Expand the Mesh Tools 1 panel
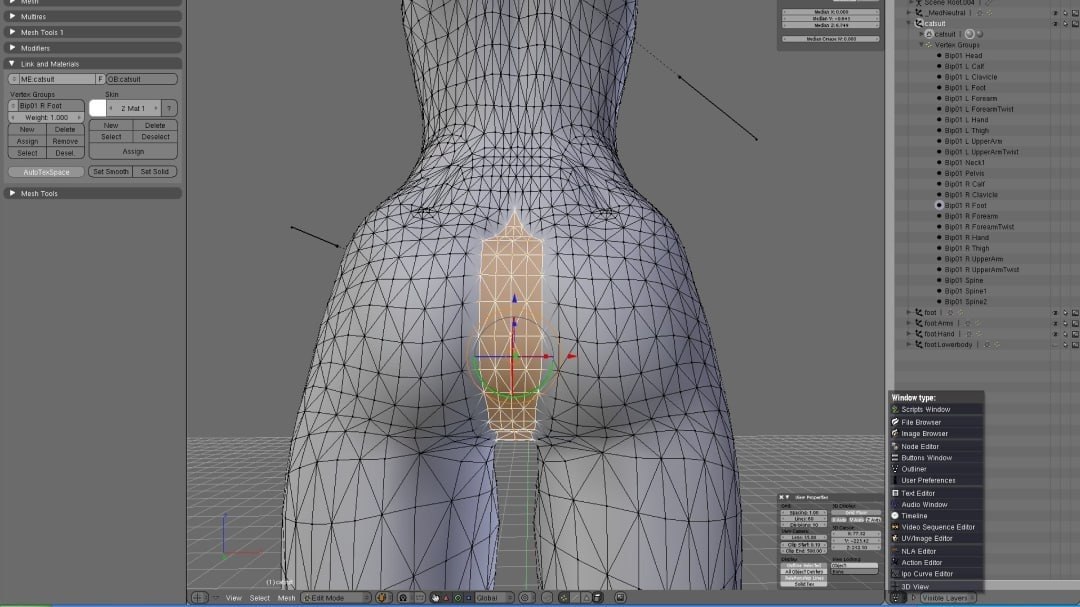 tap(12, 32)
